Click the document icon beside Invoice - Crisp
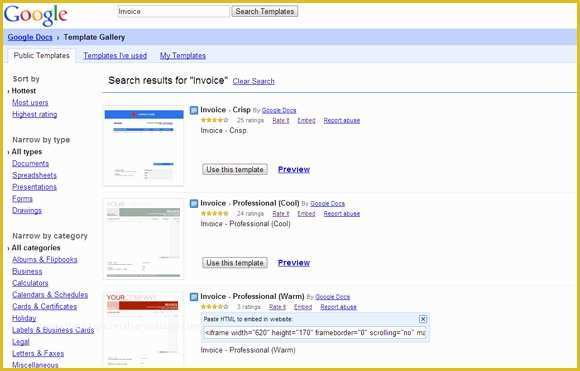This screenshot has height=371, width=580. click(194, 110)
